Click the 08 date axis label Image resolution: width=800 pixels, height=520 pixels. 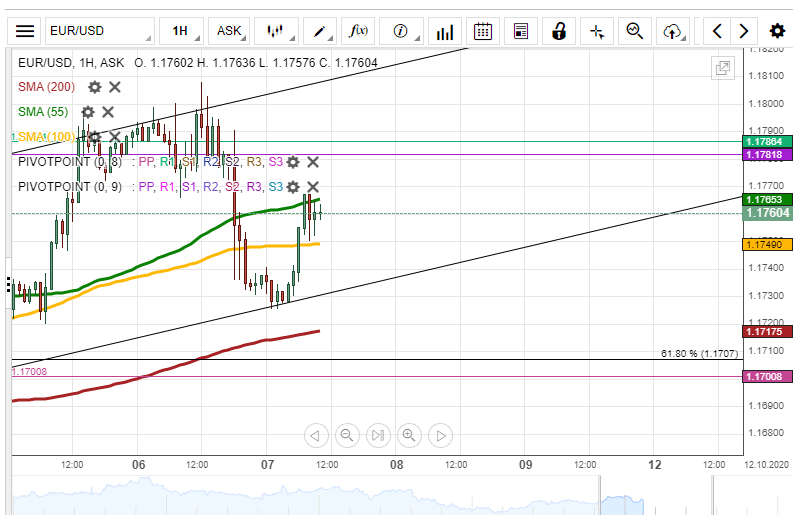(396, 464)
